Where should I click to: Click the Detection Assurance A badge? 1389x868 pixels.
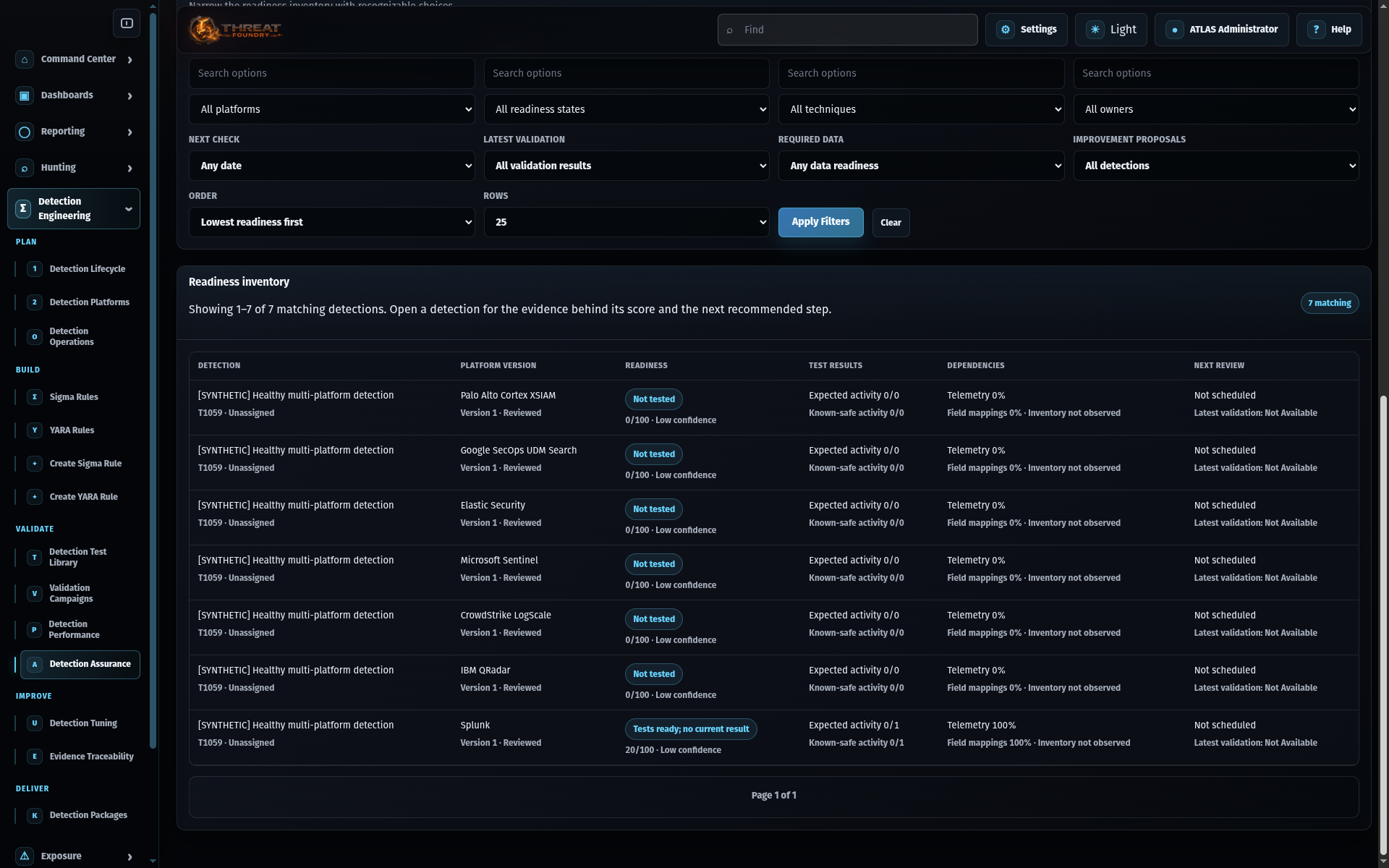point(35,664)
